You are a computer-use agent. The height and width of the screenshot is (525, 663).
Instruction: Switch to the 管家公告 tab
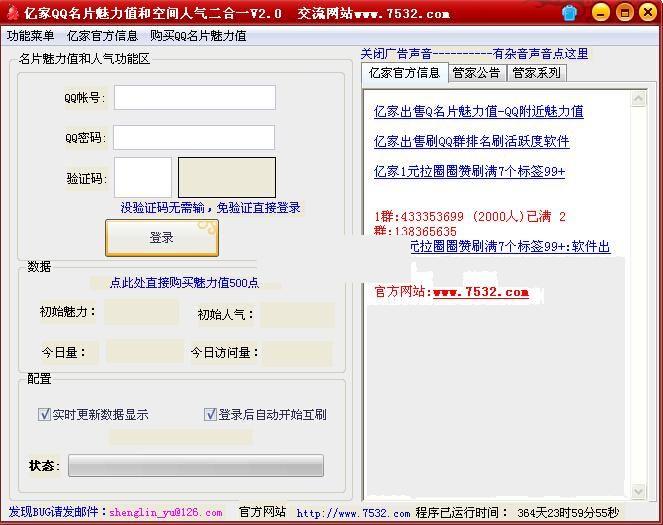point(477,73)
